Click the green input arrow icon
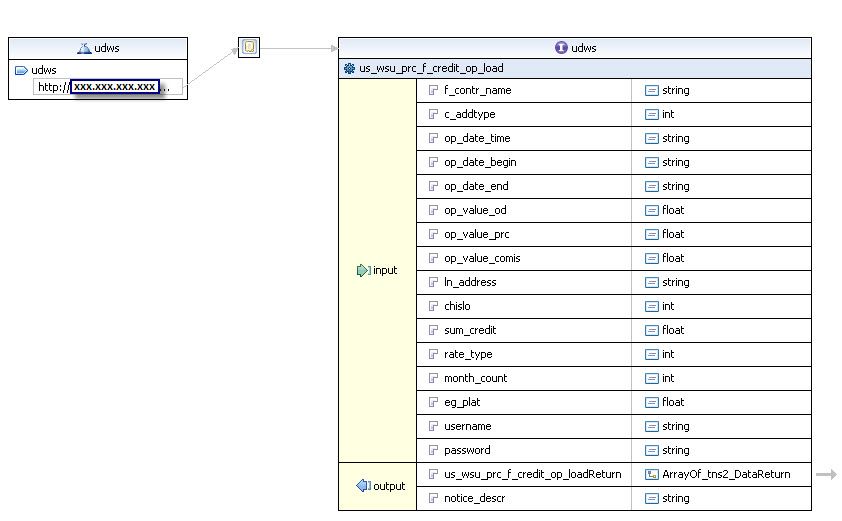This screenshot has width=842, height=521. (x=363, y=270)
